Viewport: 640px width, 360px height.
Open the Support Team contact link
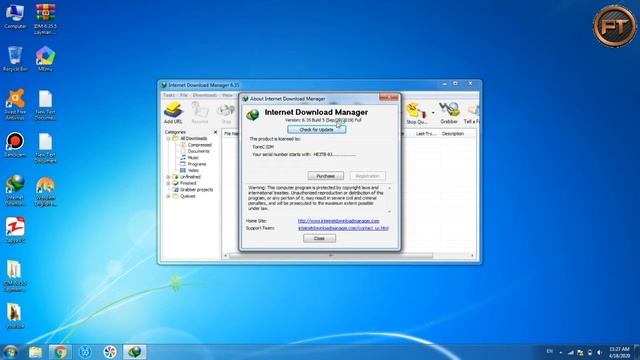(343, 228)
